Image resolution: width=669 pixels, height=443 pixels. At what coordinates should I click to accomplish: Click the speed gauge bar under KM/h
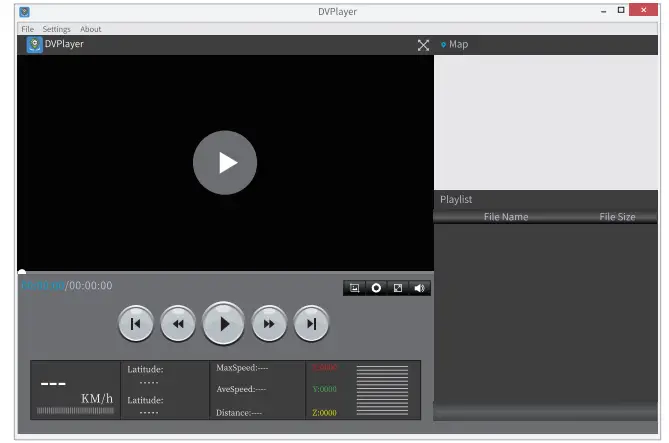click(75, 411)
